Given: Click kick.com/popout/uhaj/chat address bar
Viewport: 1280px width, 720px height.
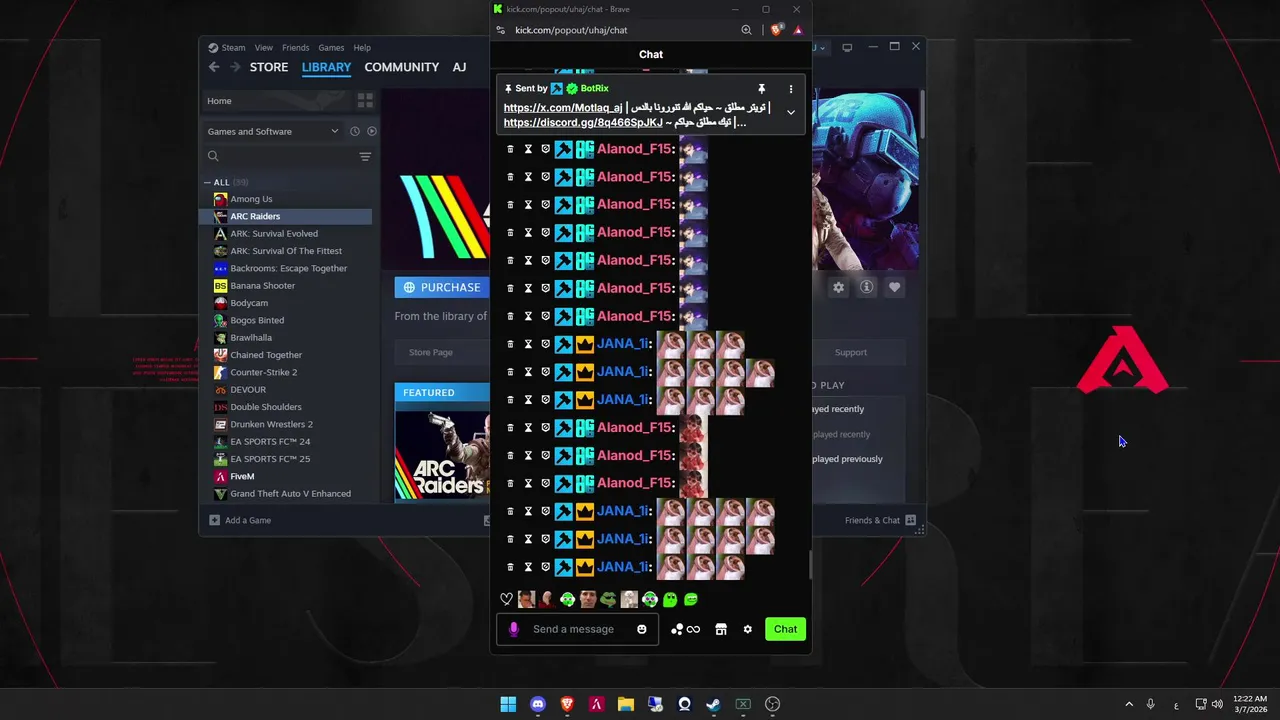Looking at the screenshot, I should click(x=571, y=30).
